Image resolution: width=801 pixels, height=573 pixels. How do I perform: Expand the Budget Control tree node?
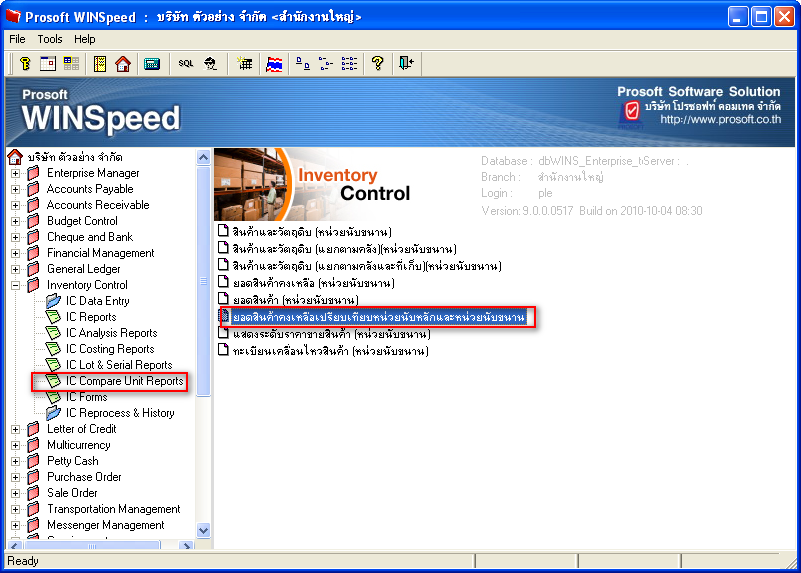click(15, 222)
